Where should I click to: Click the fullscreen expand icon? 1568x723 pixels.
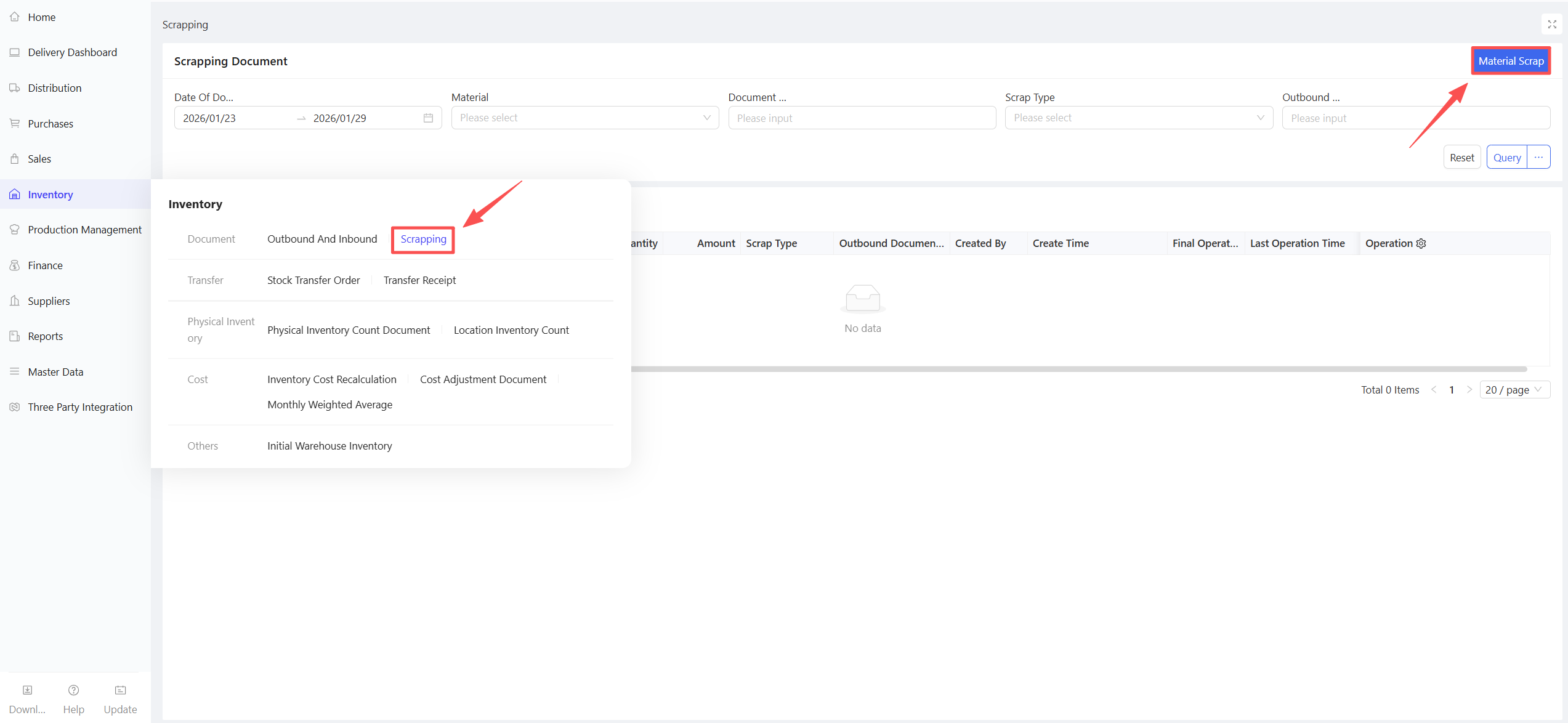coord(1552,25)
